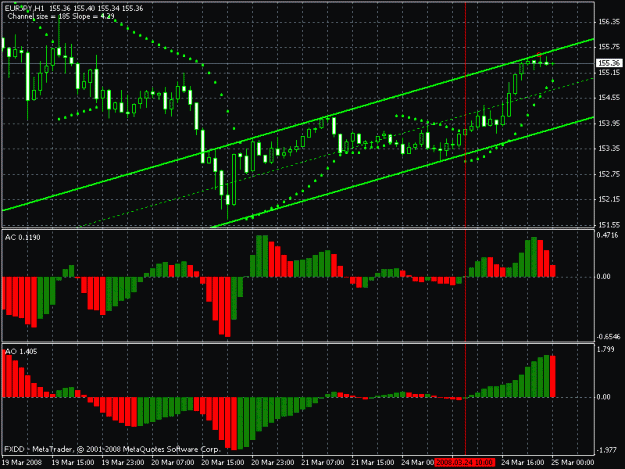The width and height of the screenshot is (625, 469).
Task: Click the '21 Mar 15:00' time axis label
Action: click(x=372, y=463)
